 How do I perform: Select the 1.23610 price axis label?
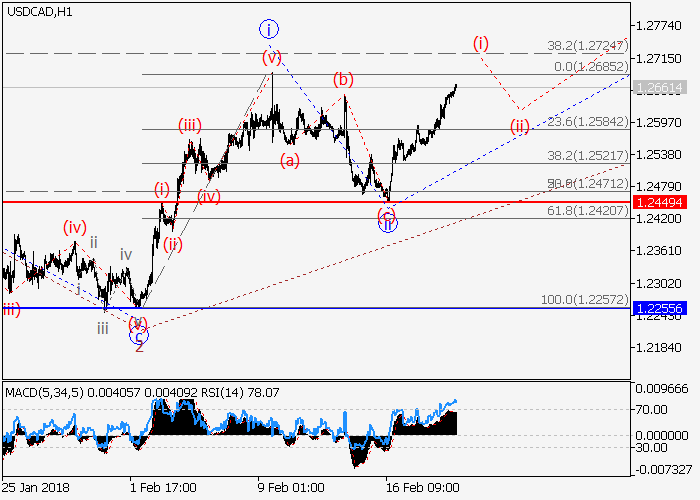tap(658, 251)
